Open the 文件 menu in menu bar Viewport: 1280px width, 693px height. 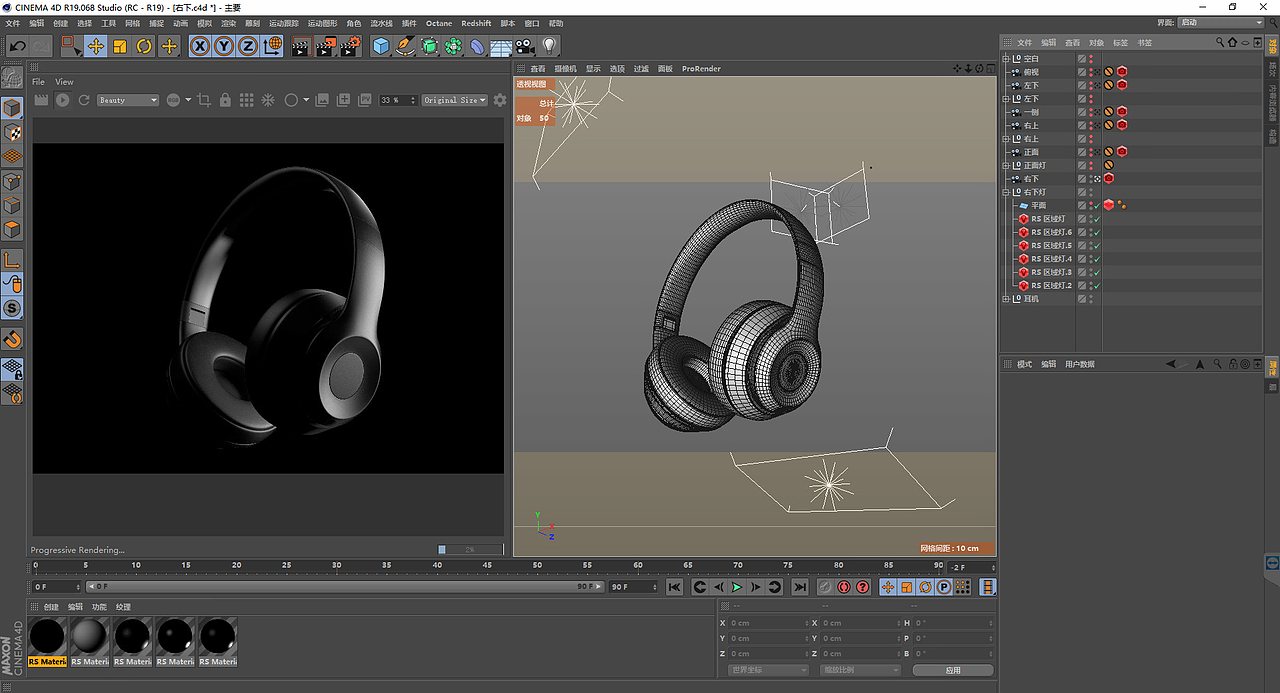click(x=13, y=23)
